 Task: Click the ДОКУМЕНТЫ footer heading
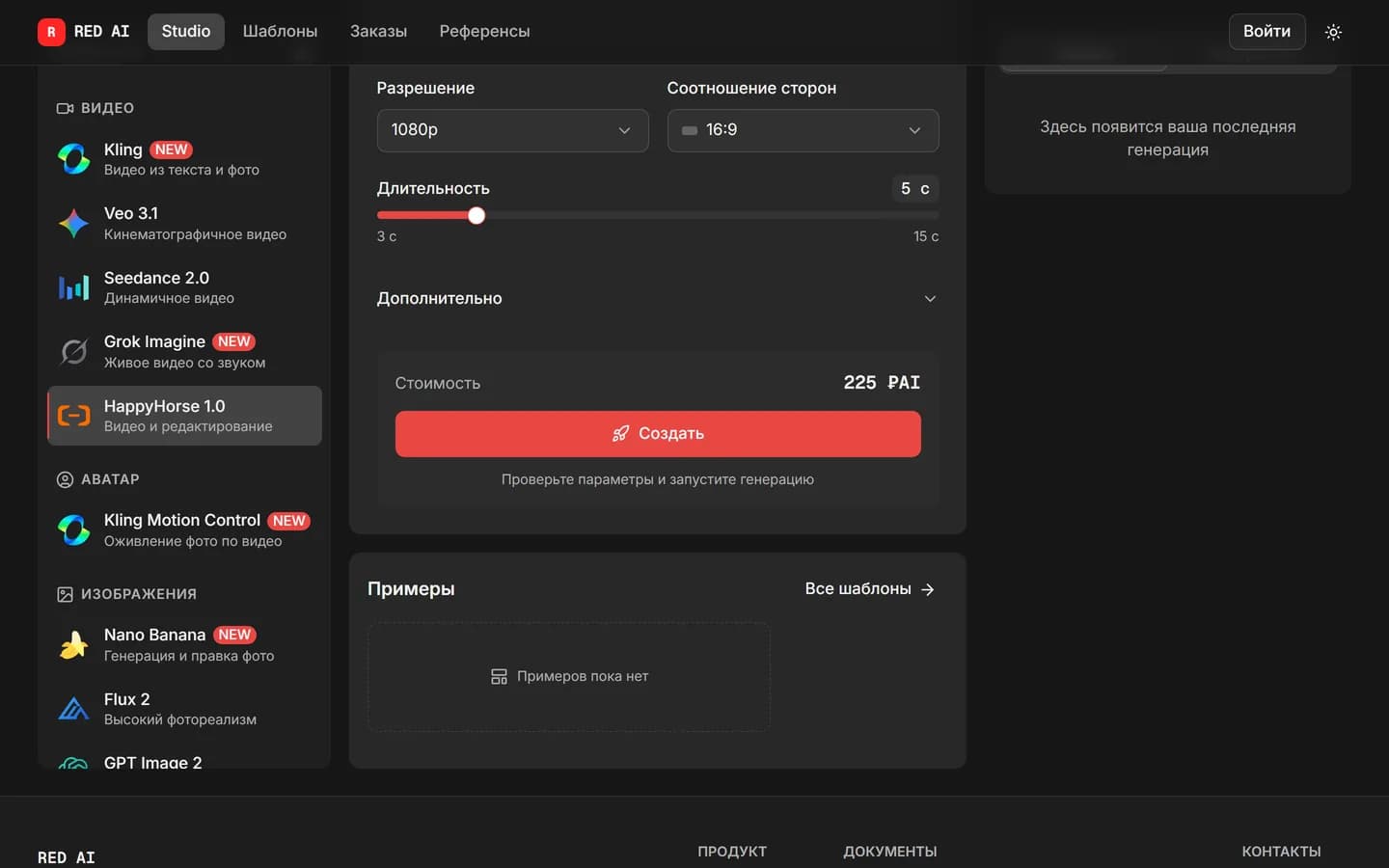pos(890,852)
